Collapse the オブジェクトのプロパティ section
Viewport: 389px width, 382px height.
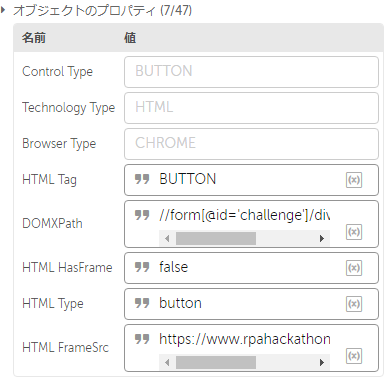pos(3,10)
